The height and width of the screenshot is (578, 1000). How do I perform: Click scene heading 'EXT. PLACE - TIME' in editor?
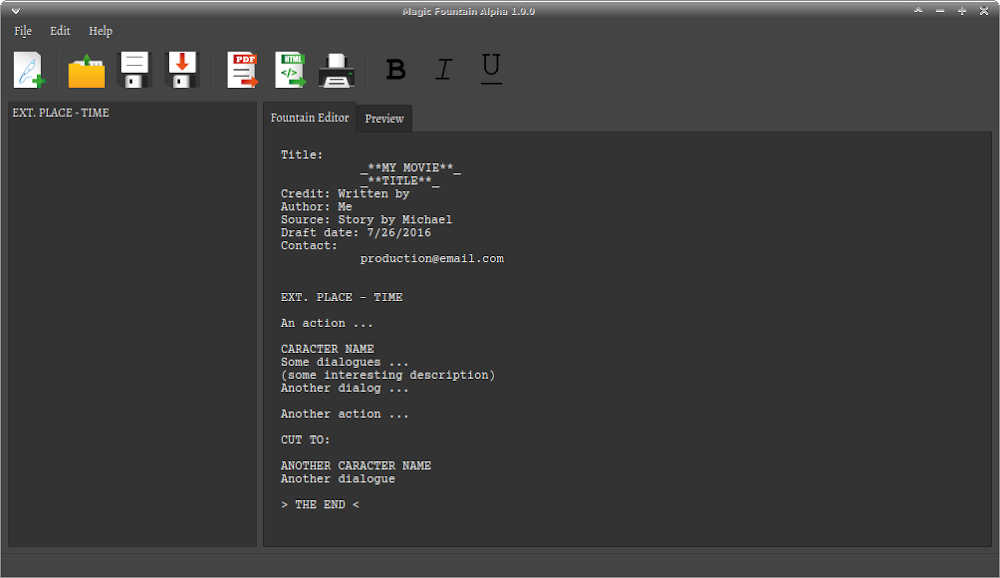[341, 297]
